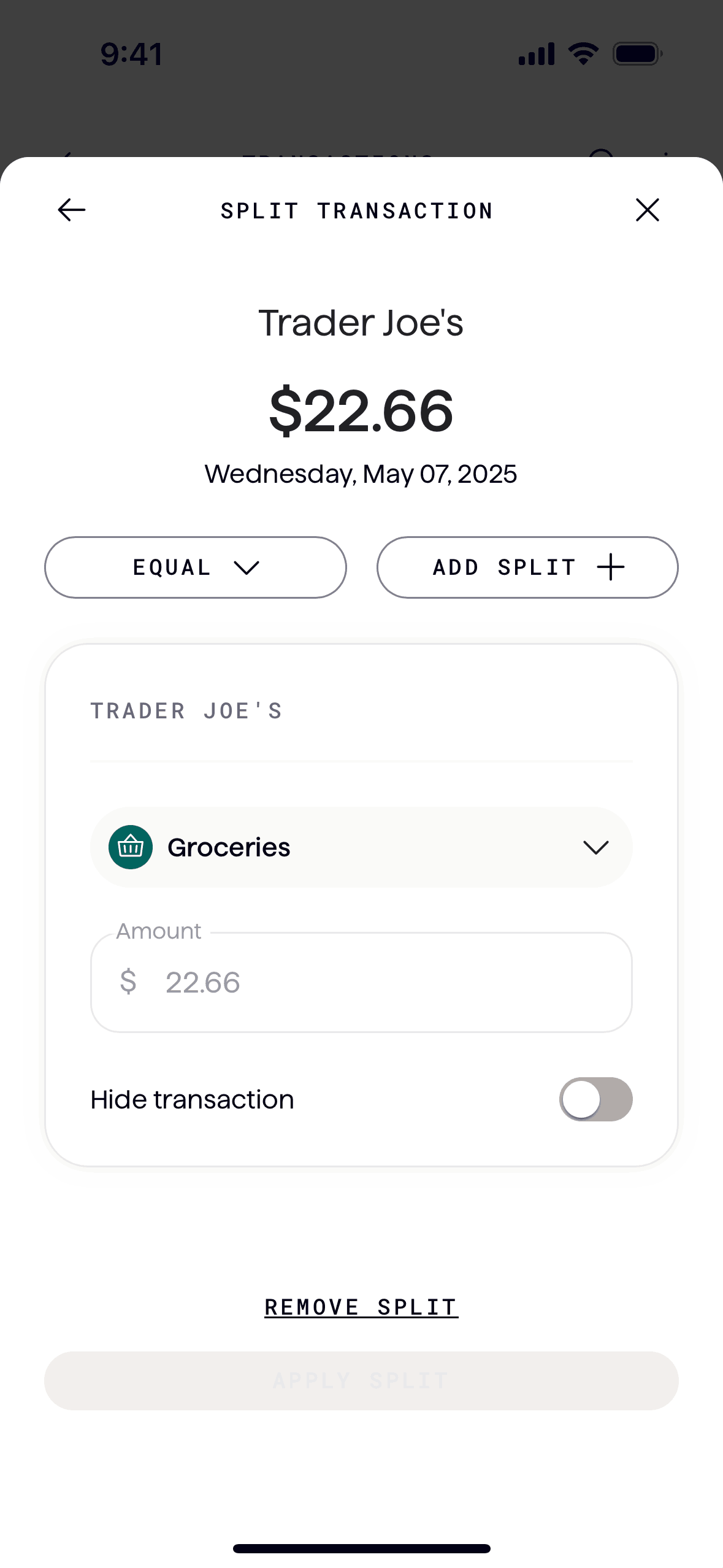Open the Equal split type dropdown
723x1568 pixels.
pyautogui.click(x=196, y=567)
